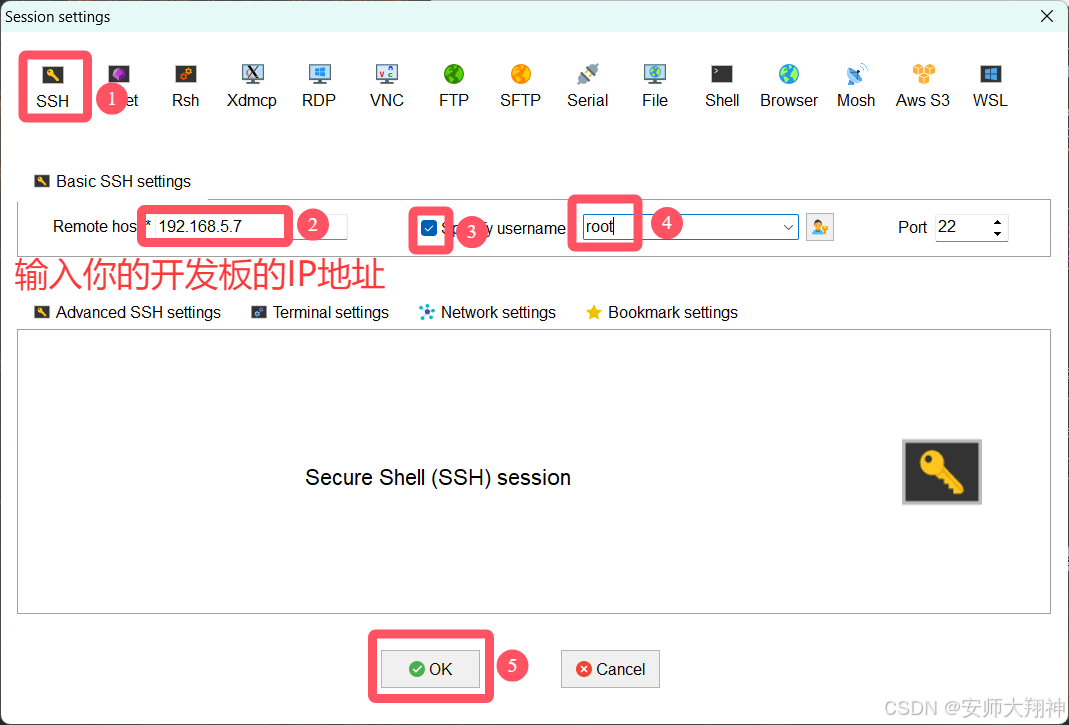The width and height of the screenshot is (1069, 725).
Task: Click the Cancel button
Action: tap(610, 669)
